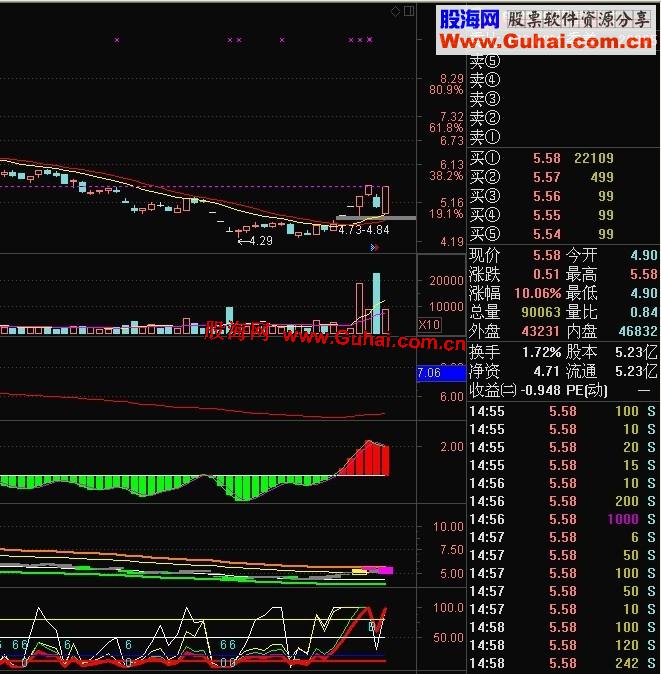Click the 量比 value 0.84
This screenshot has height=674, width=661.
(x=644, y=312)
